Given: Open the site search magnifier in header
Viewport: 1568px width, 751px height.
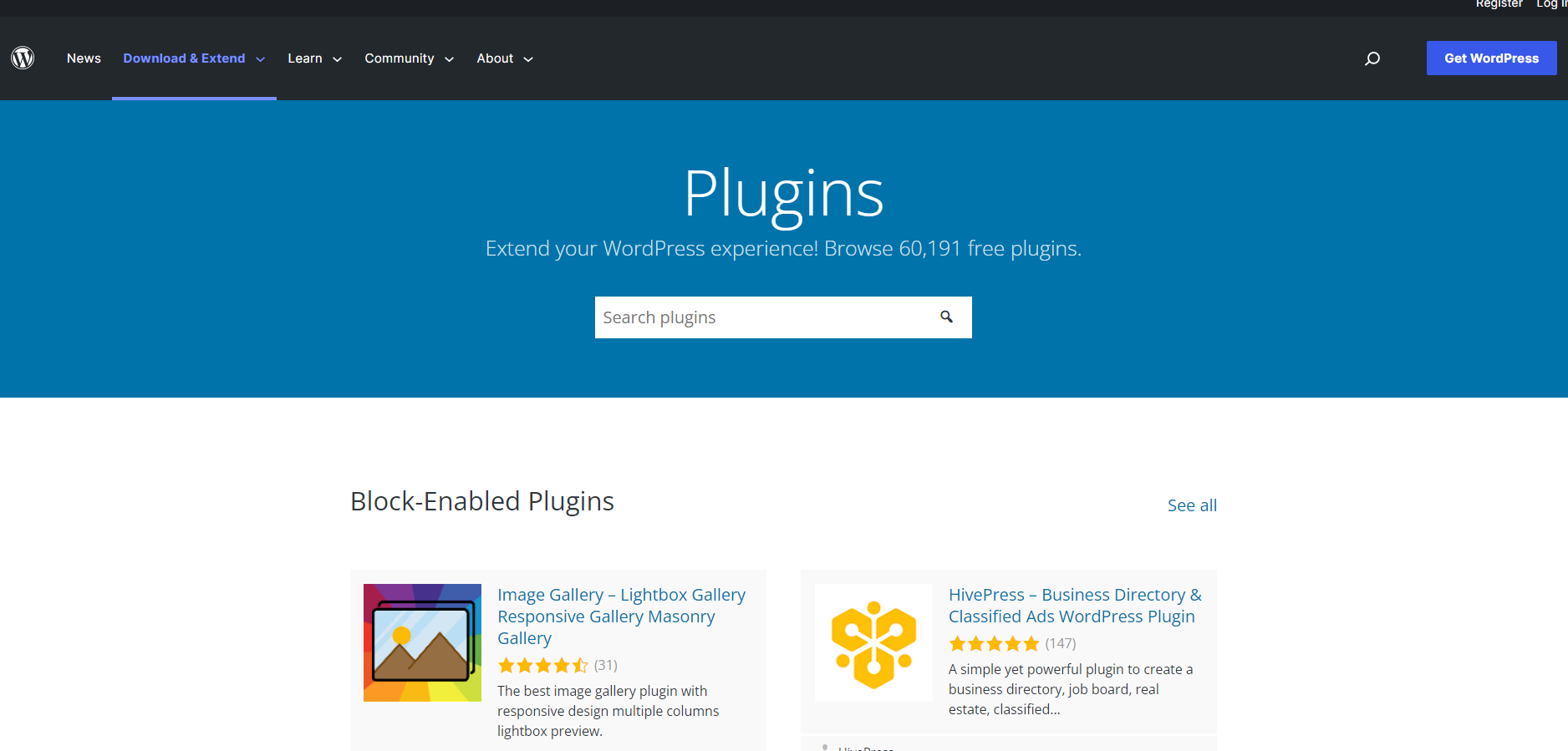Looking at the screenshot, I should pyautogui.click(x=1372, y=58).
